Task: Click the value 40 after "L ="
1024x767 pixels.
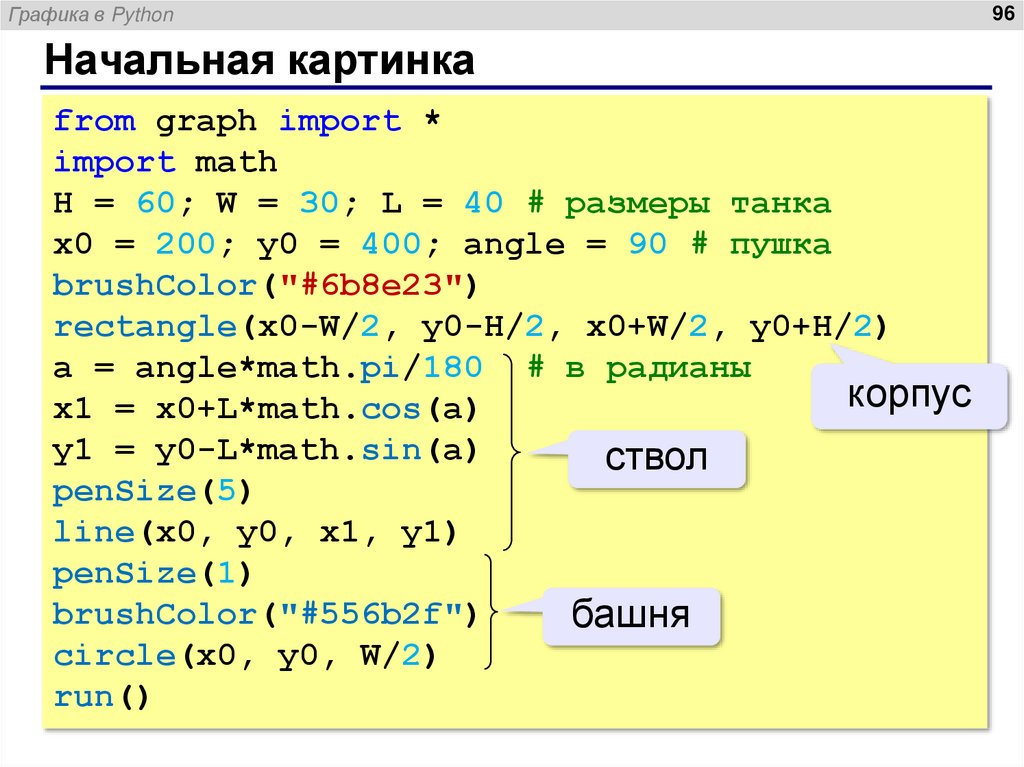Action: click(x=484, y=203)
